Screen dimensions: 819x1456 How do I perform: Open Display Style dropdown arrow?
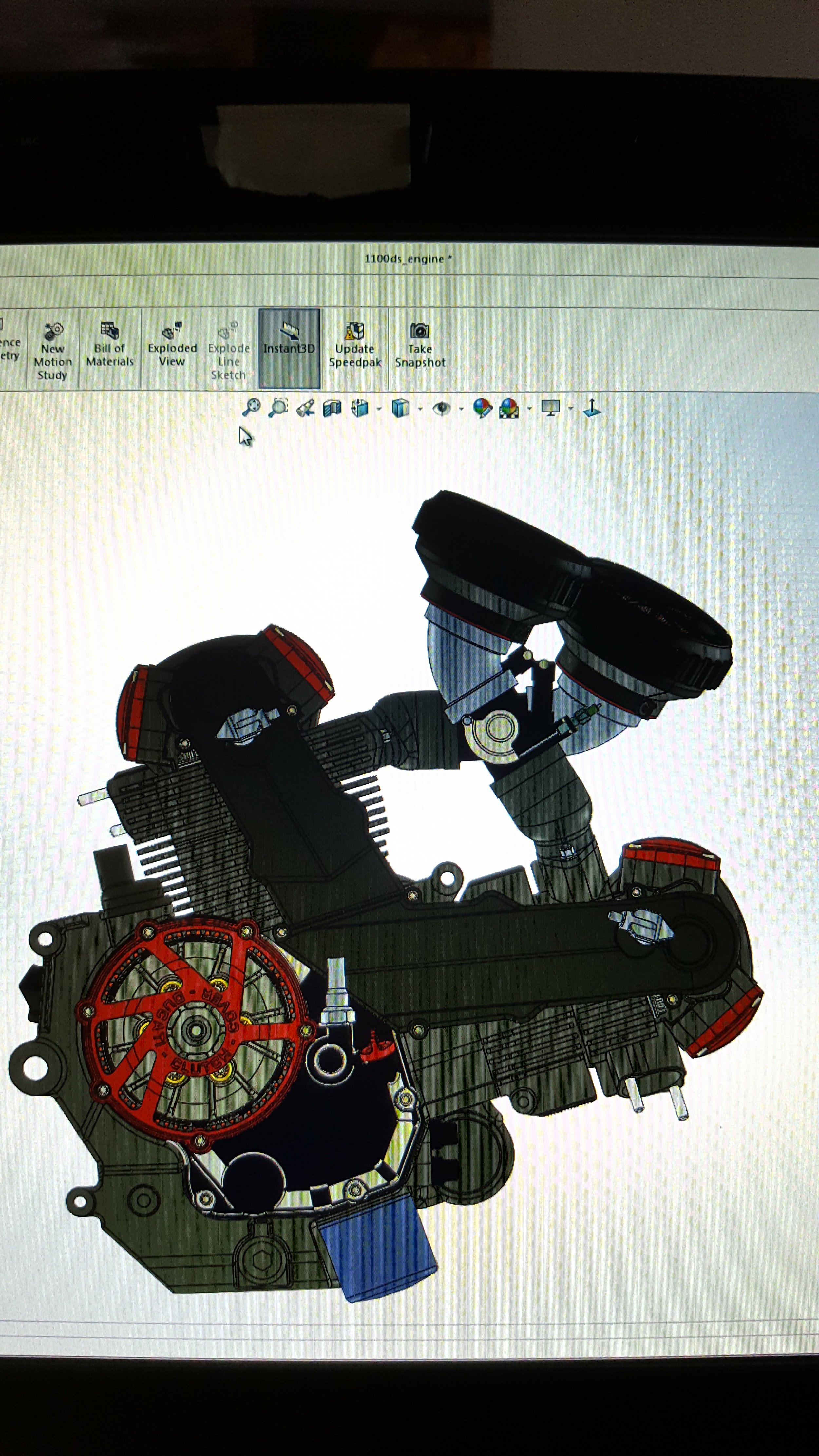420,409
